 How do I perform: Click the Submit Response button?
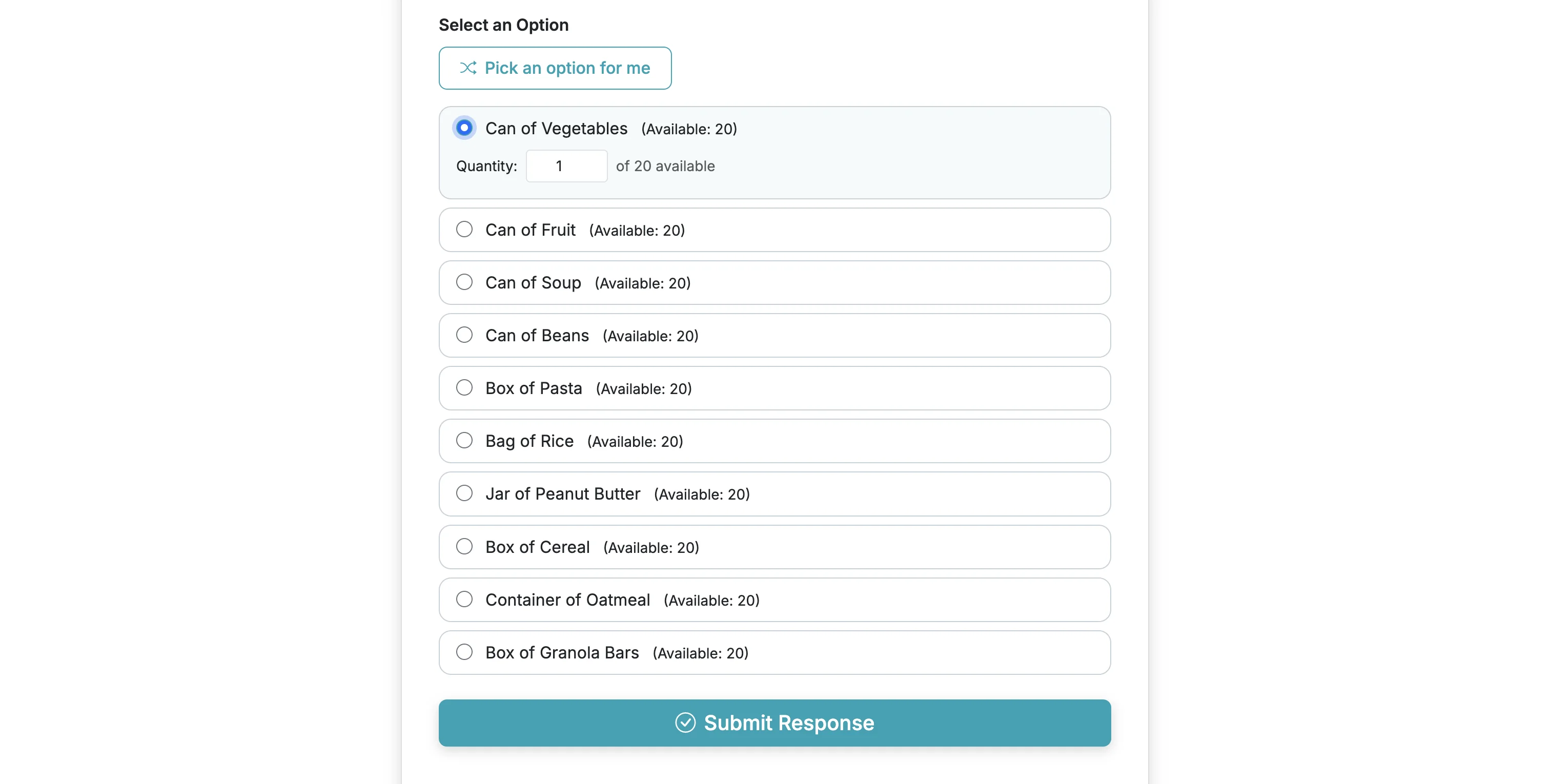click(774, 722)
